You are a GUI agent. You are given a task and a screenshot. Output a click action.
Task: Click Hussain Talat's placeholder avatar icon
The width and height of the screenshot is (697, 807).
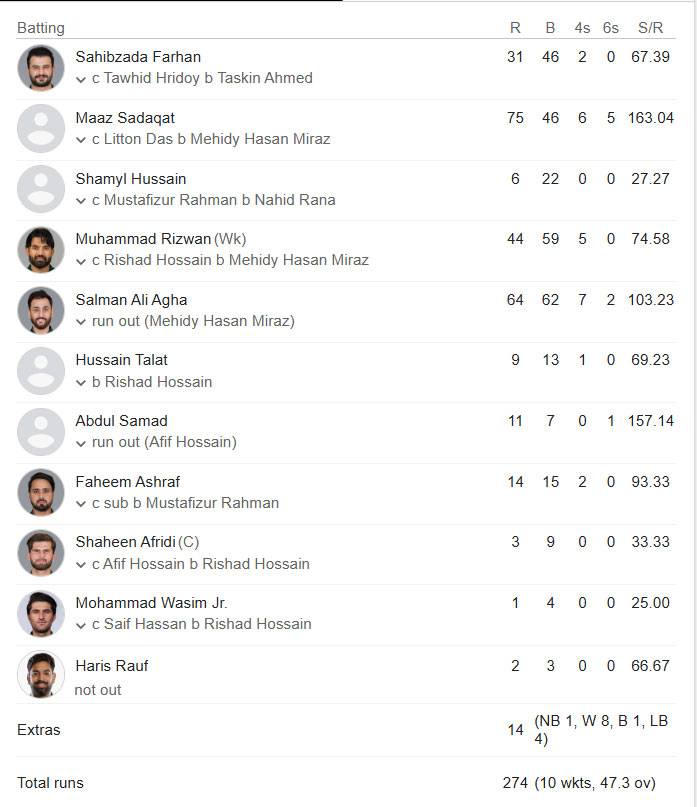pos(41,371)
